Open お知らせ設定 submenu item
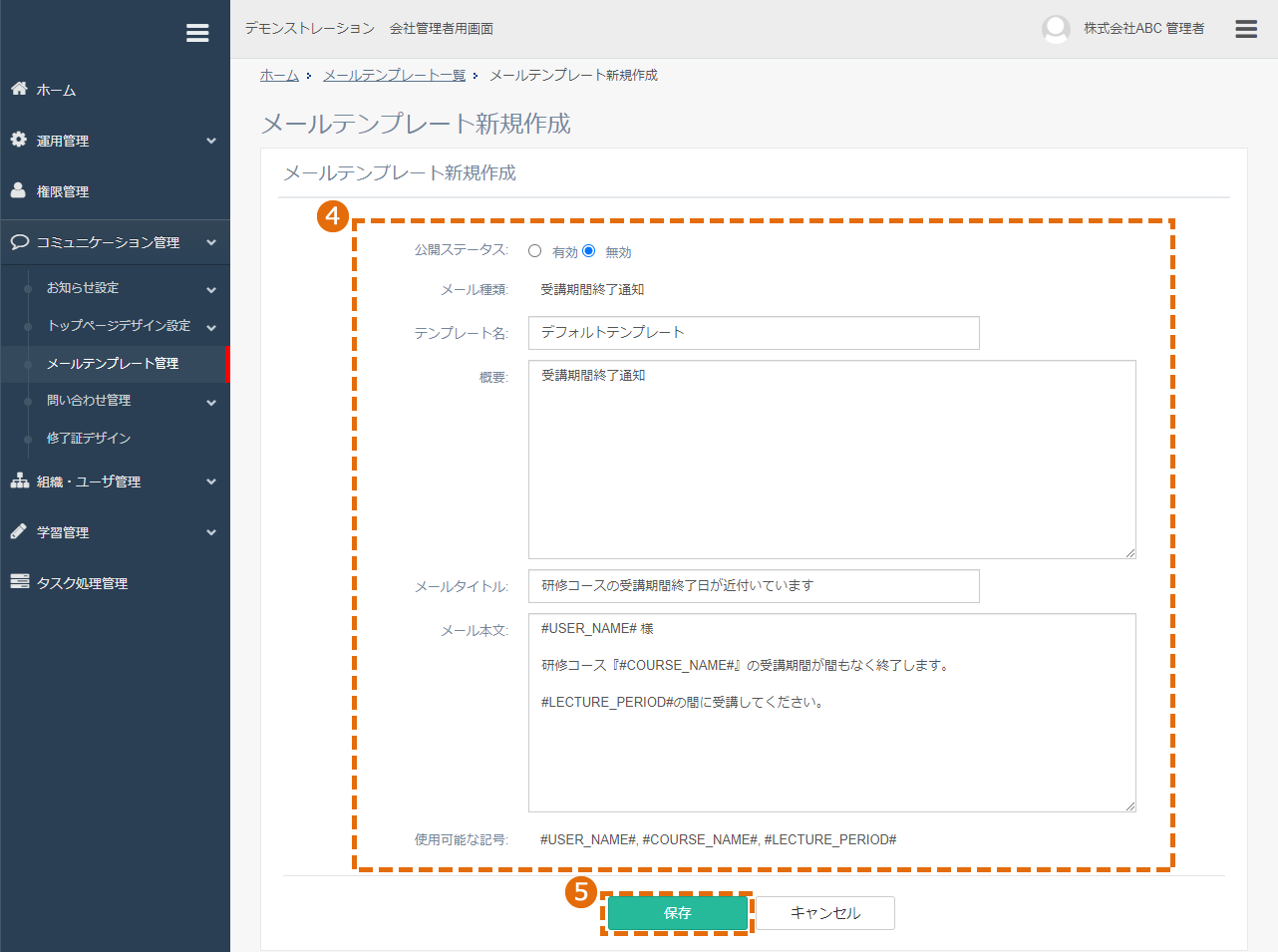Viewport: 1278px width, 952px height. (x=83, y=288)
